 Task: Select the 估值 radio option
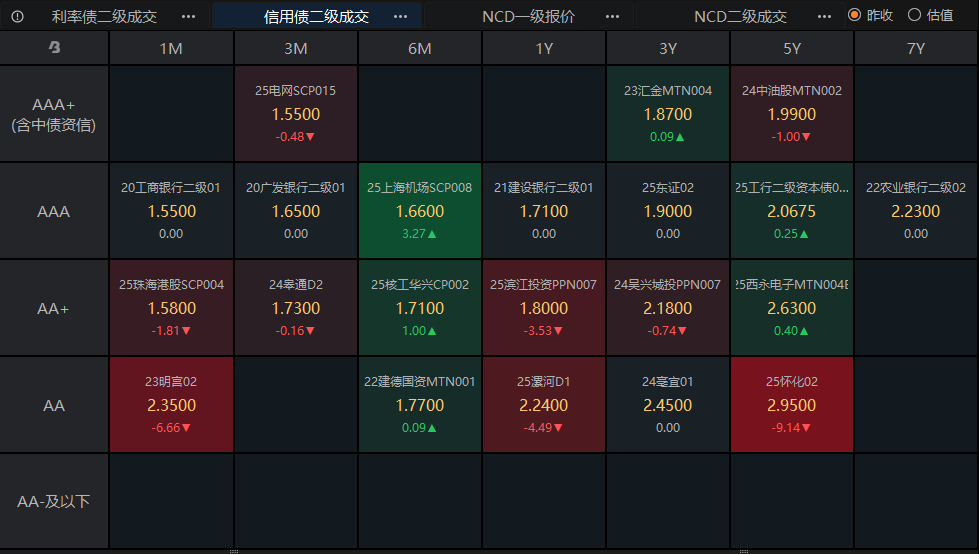coord(930,15)
